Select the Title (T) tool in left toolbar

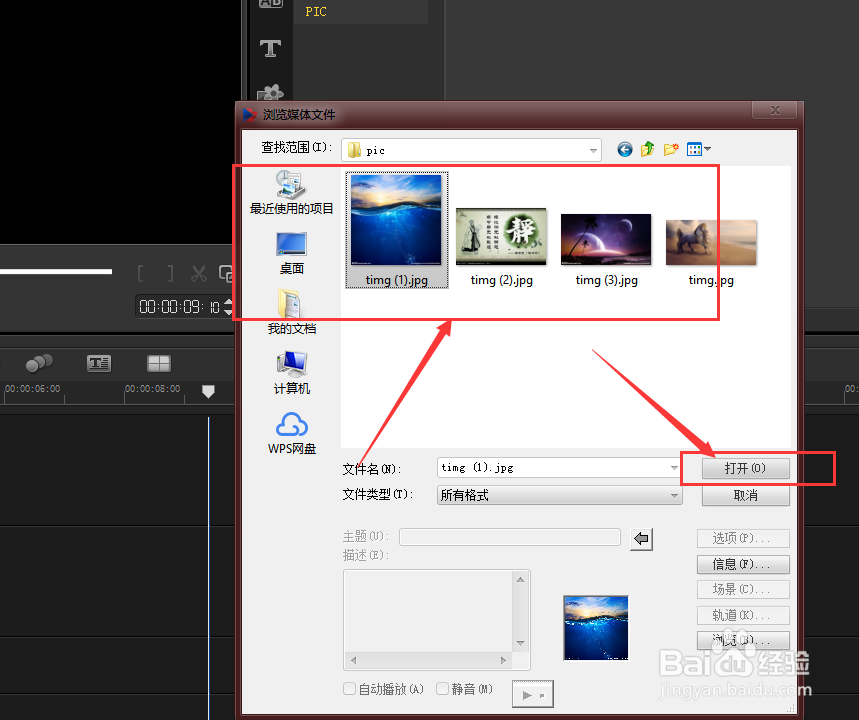270,47
